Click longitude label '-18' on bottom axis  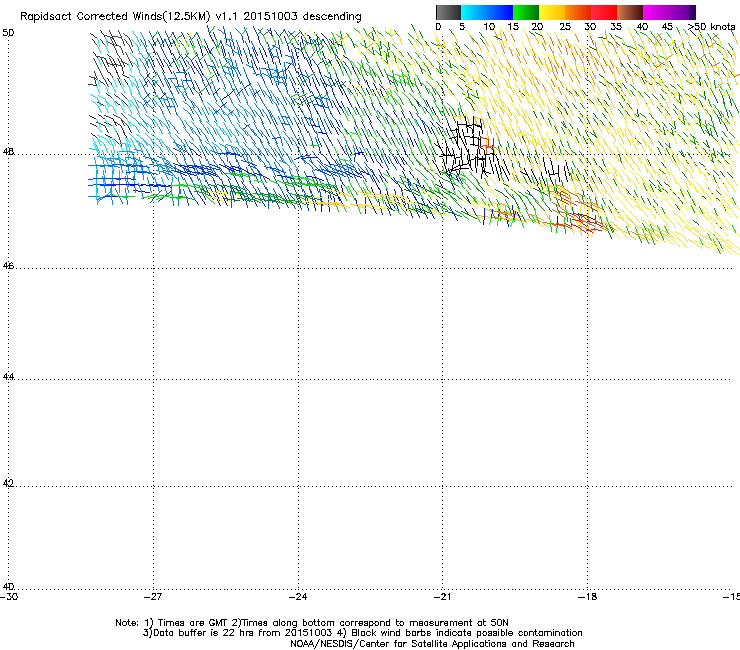588,597
